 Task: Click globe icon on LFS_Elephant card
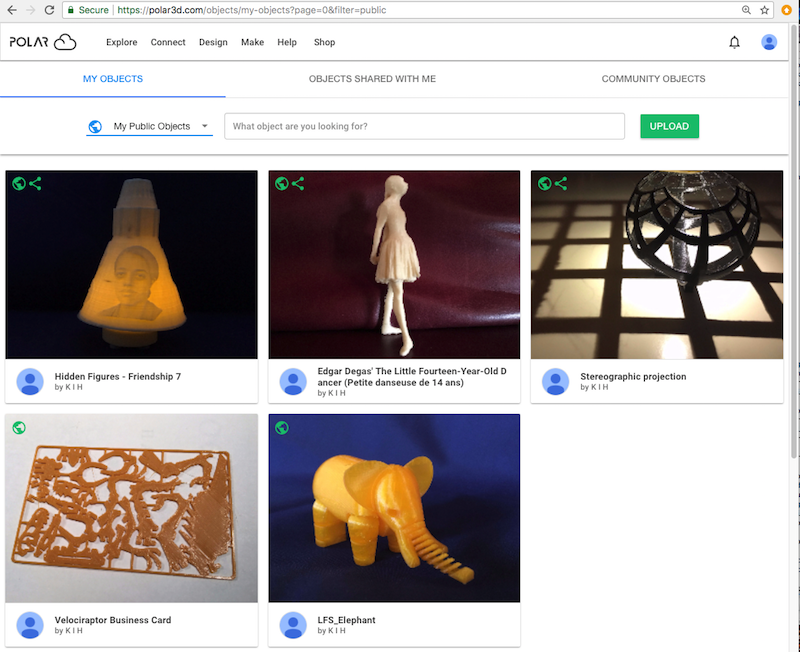282,428
